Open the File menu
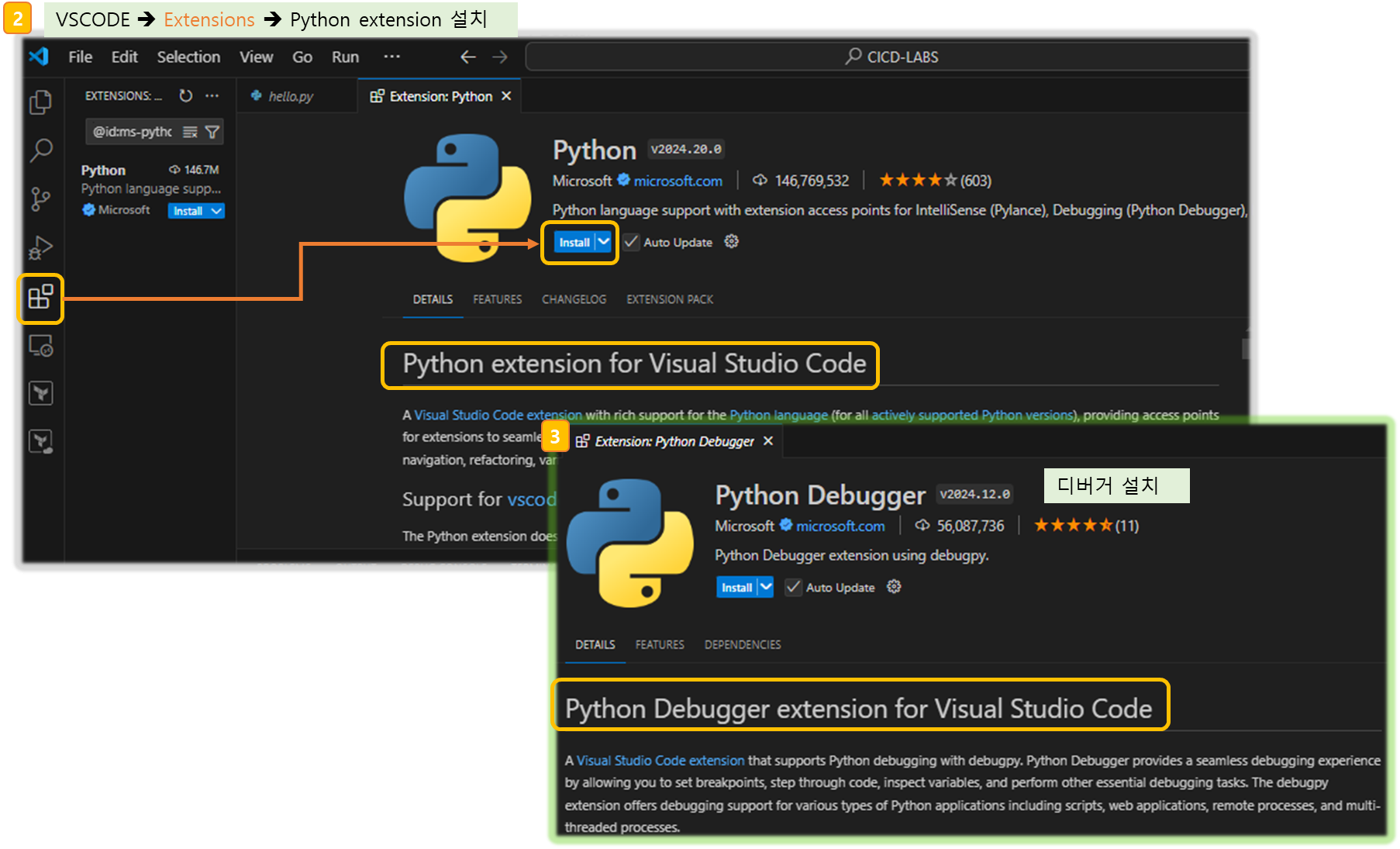Screen dimensions: 1400x849 pos(80,57)
